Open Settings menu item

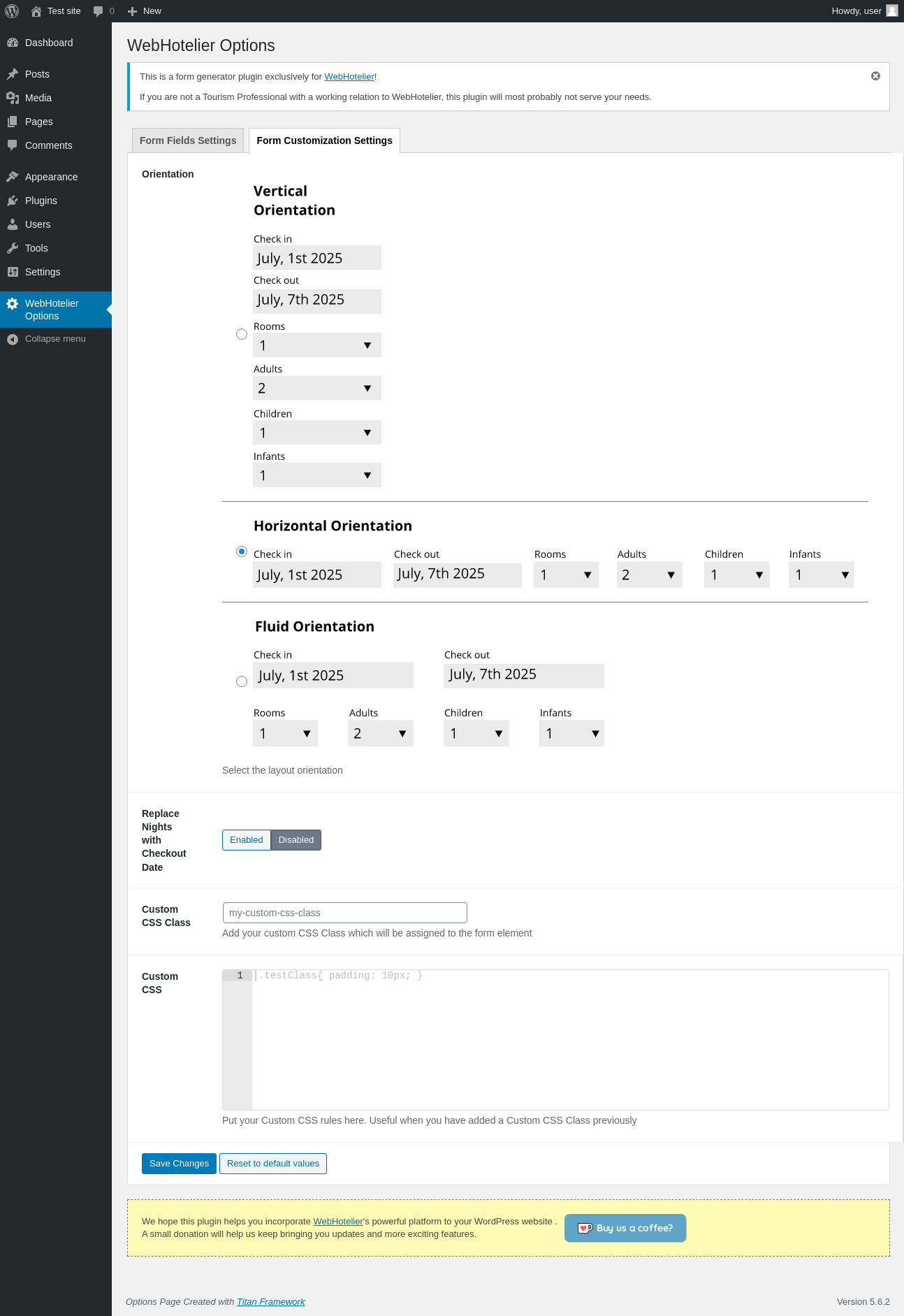tap(56, 272)
